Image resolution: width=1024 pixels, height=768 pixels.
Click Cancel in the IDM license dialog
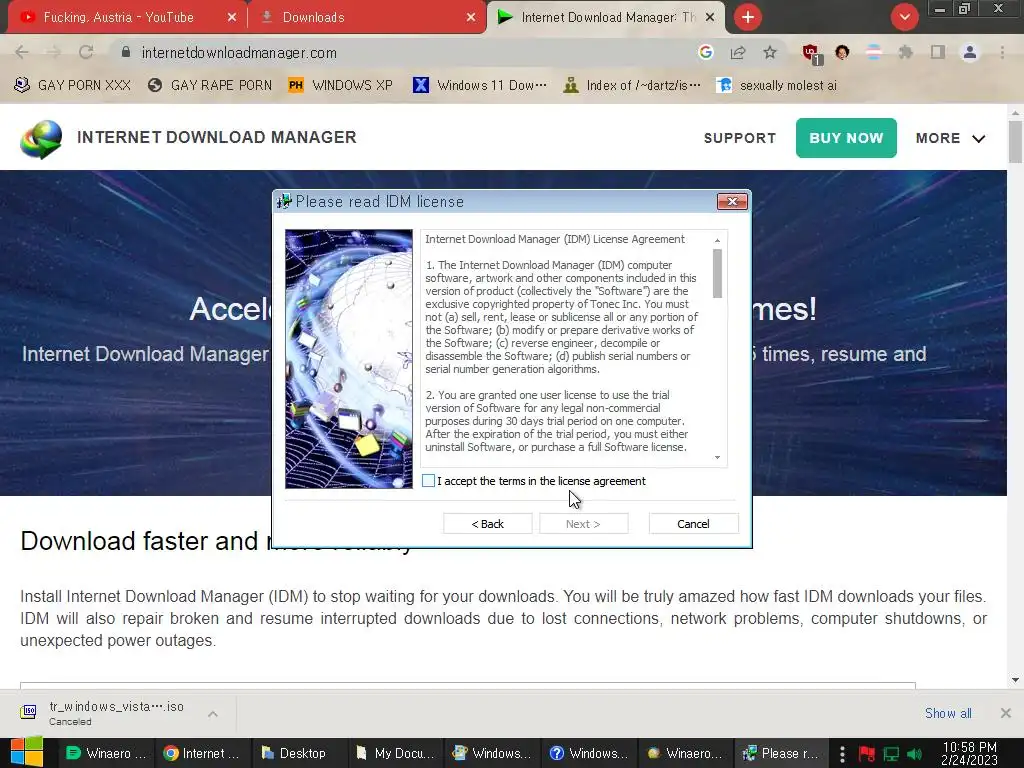point(694,524)
